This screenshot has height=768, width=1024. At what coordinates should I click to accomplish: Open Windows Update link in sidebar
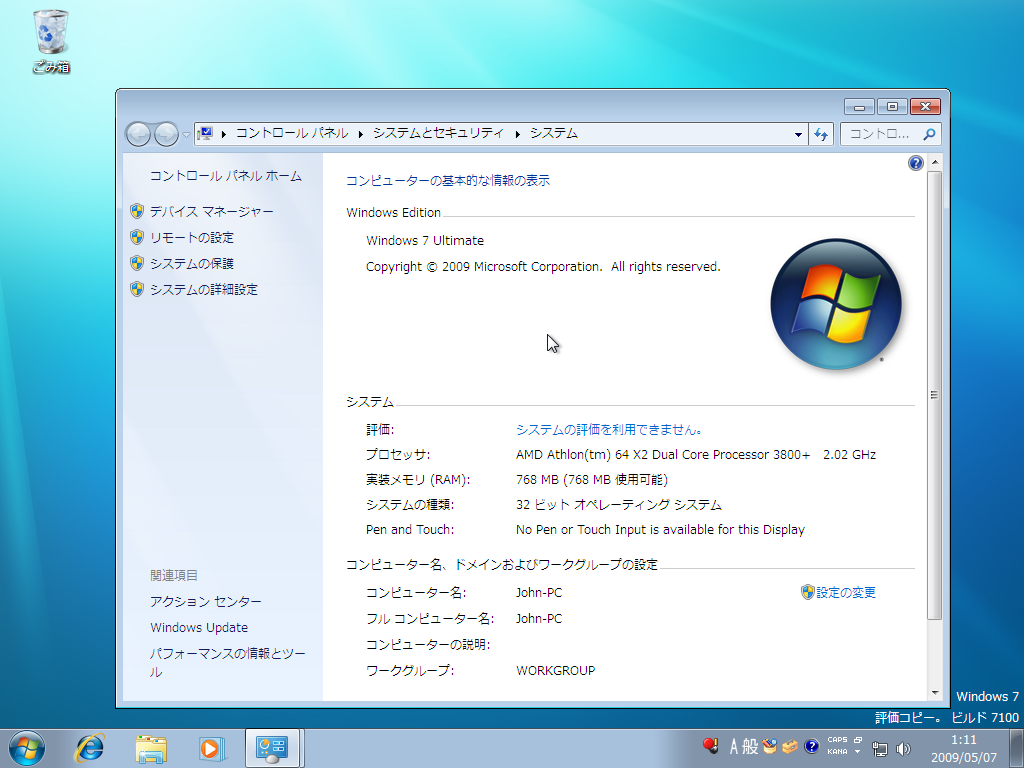point(199,628)
